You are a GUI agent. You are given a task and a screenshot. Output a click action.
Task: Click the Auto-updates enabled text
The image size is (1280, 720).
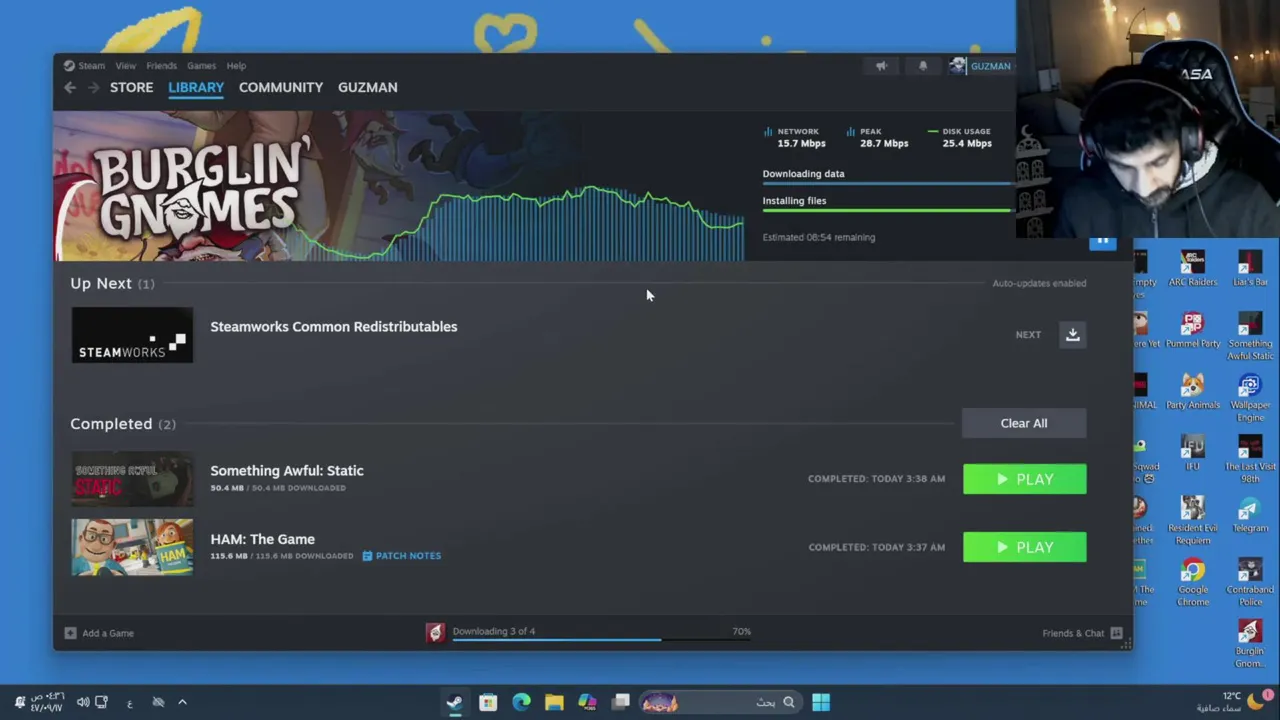click(x=1039, y=283)
